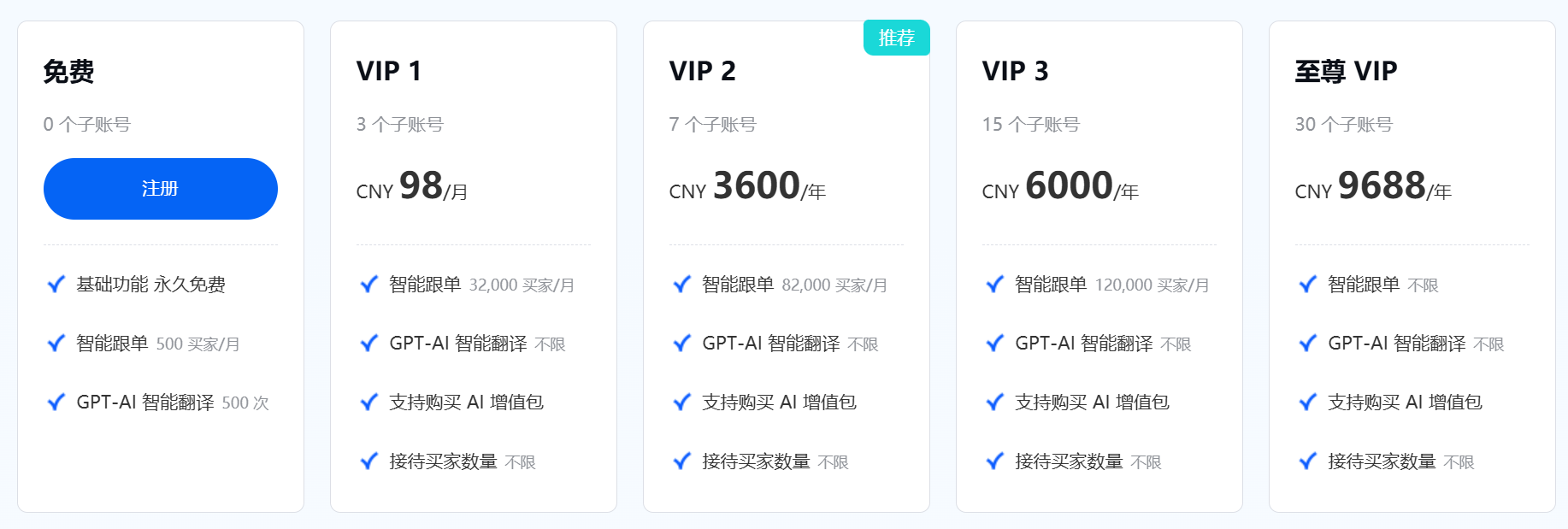Select the VIP 2 plan heading
Image resolution: width=1568 pixels, height=529 pixels.
tap(704, 72)
